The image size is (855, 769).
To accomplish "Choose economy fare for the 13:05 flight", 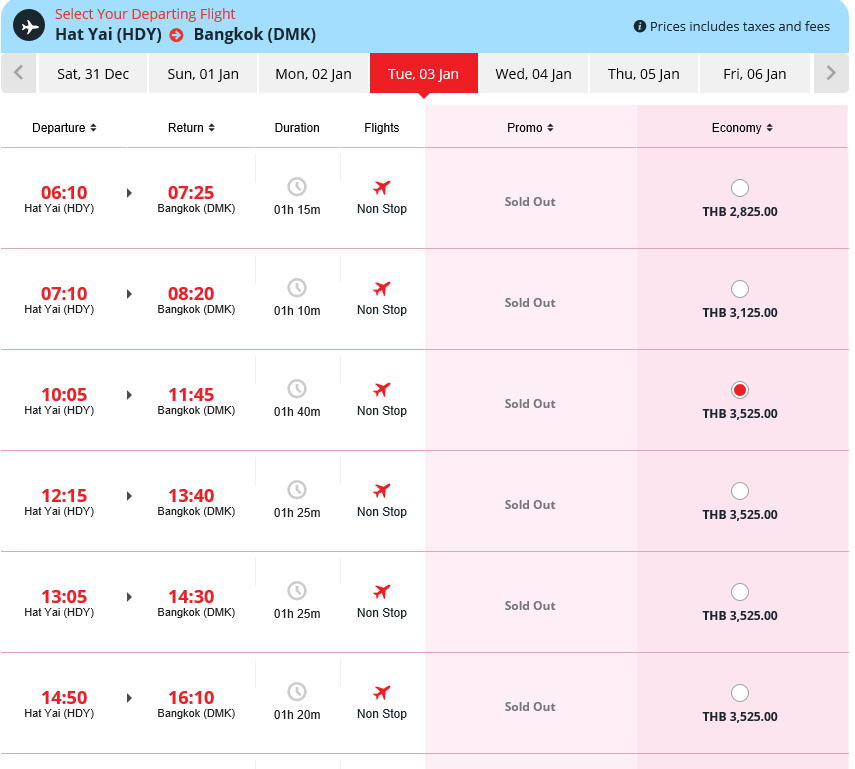I will 739,592.
